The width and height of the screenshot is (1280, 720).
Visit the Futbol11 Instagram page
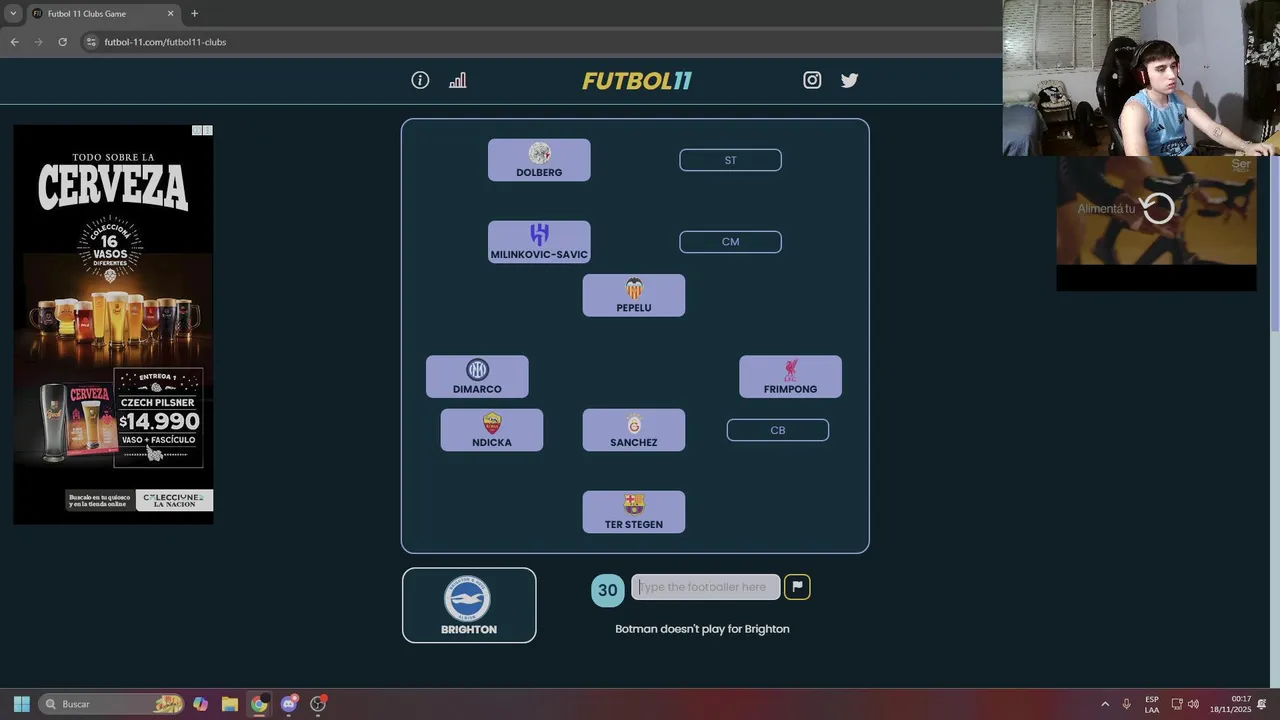pyautogui.click(x=812, y=80)
